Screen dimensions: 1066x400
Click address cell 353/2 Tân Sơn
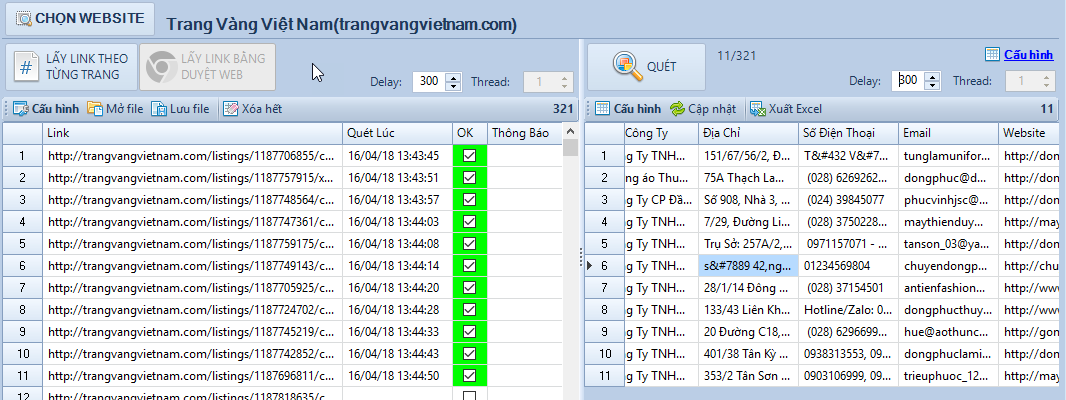tap(749, 376)
